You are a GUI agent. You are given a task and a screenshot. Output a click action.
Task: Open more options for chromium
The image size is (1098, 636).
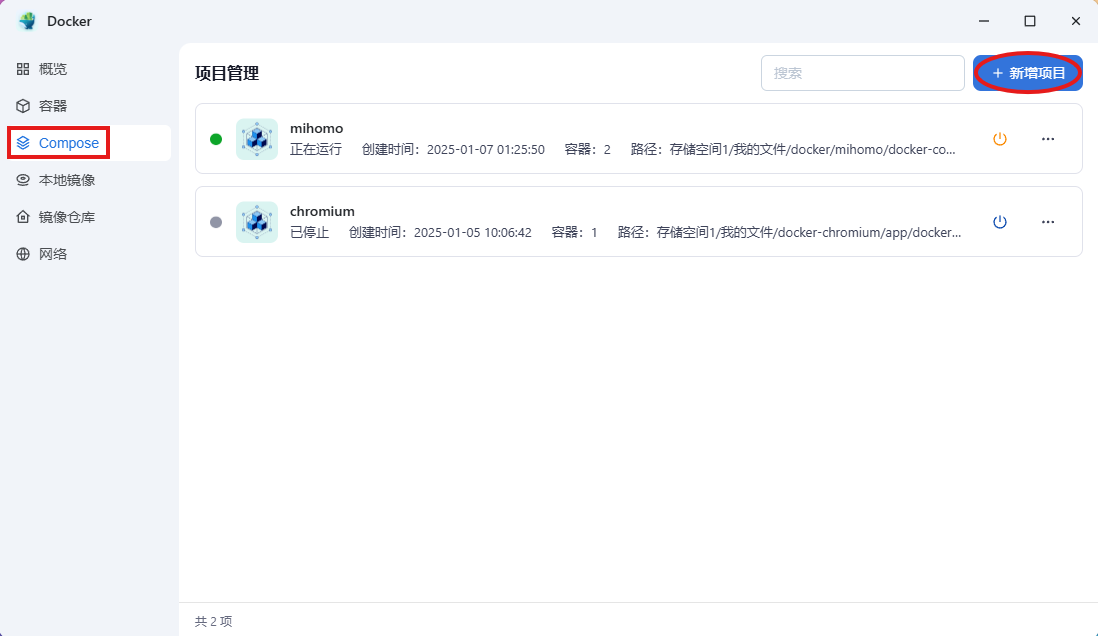point(1048,222)
